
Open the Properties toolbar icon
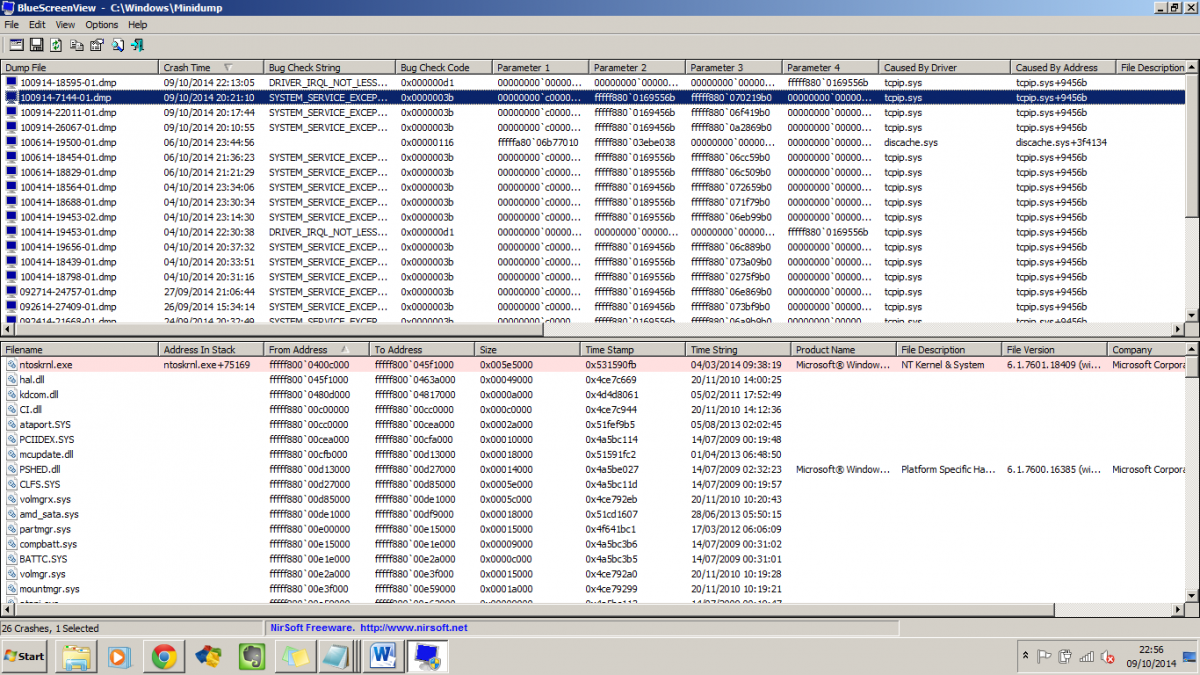(x=96, y=45)
